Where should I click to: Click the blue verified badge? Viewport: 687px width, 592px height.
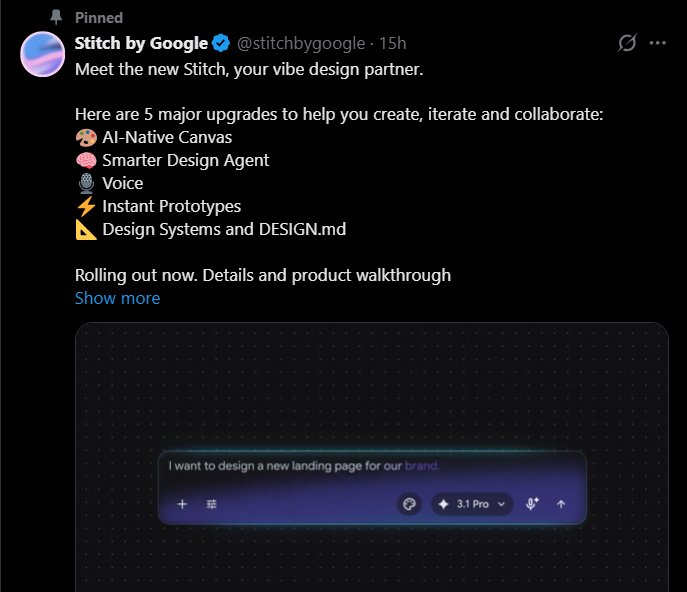pos(221,43)
